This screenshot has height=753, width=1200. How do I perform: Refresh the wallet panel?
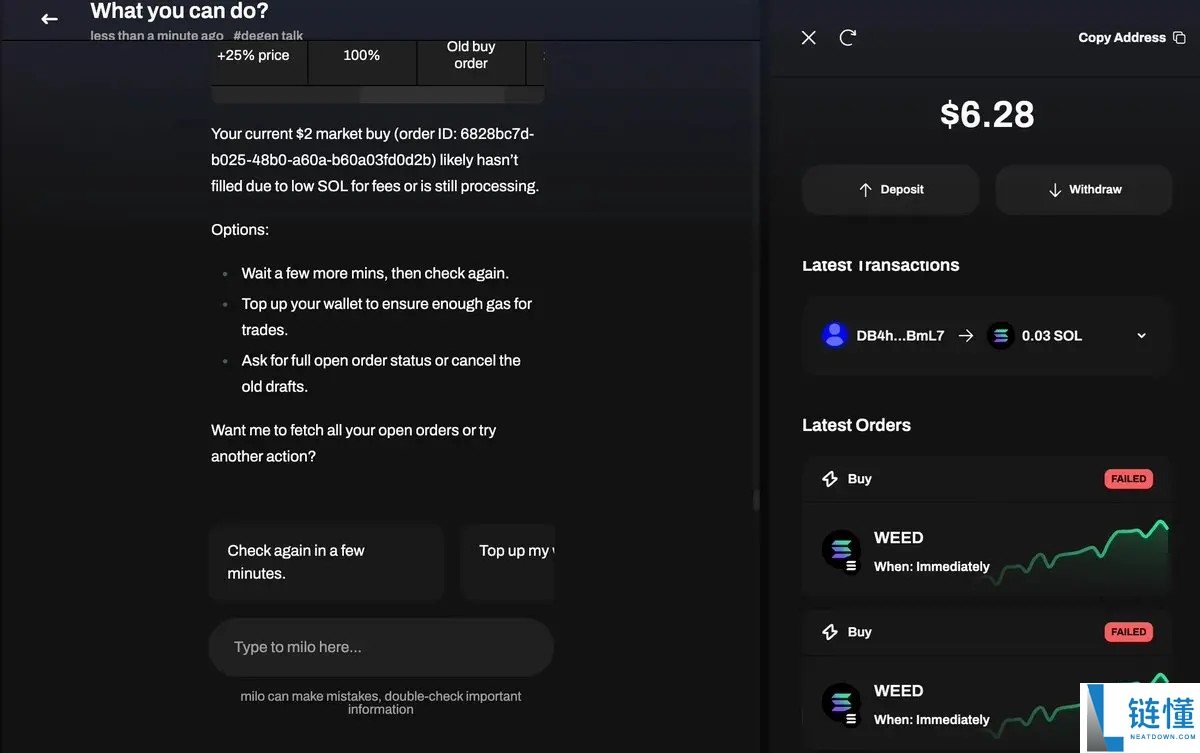click(x=848, y=37)
